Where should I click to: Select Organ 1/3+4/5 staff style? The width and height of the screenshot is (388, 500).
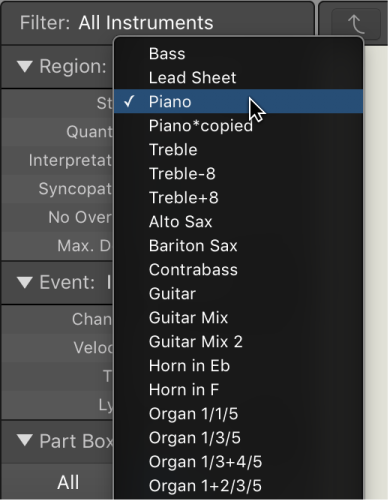pyautogui.click(x=238, y=462)
